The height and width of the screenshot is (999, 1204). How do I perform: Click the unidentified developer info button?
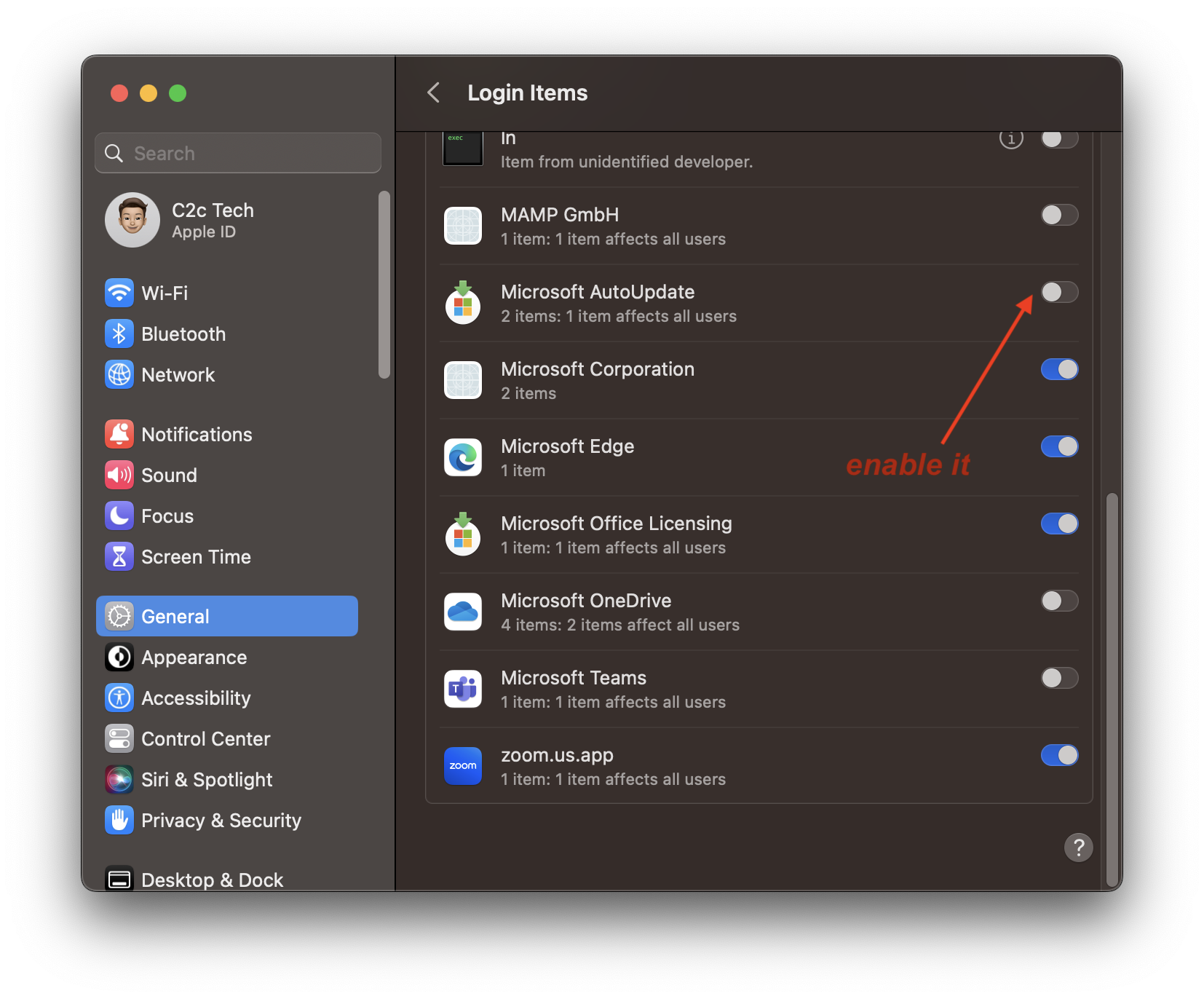pos(1011,138)
